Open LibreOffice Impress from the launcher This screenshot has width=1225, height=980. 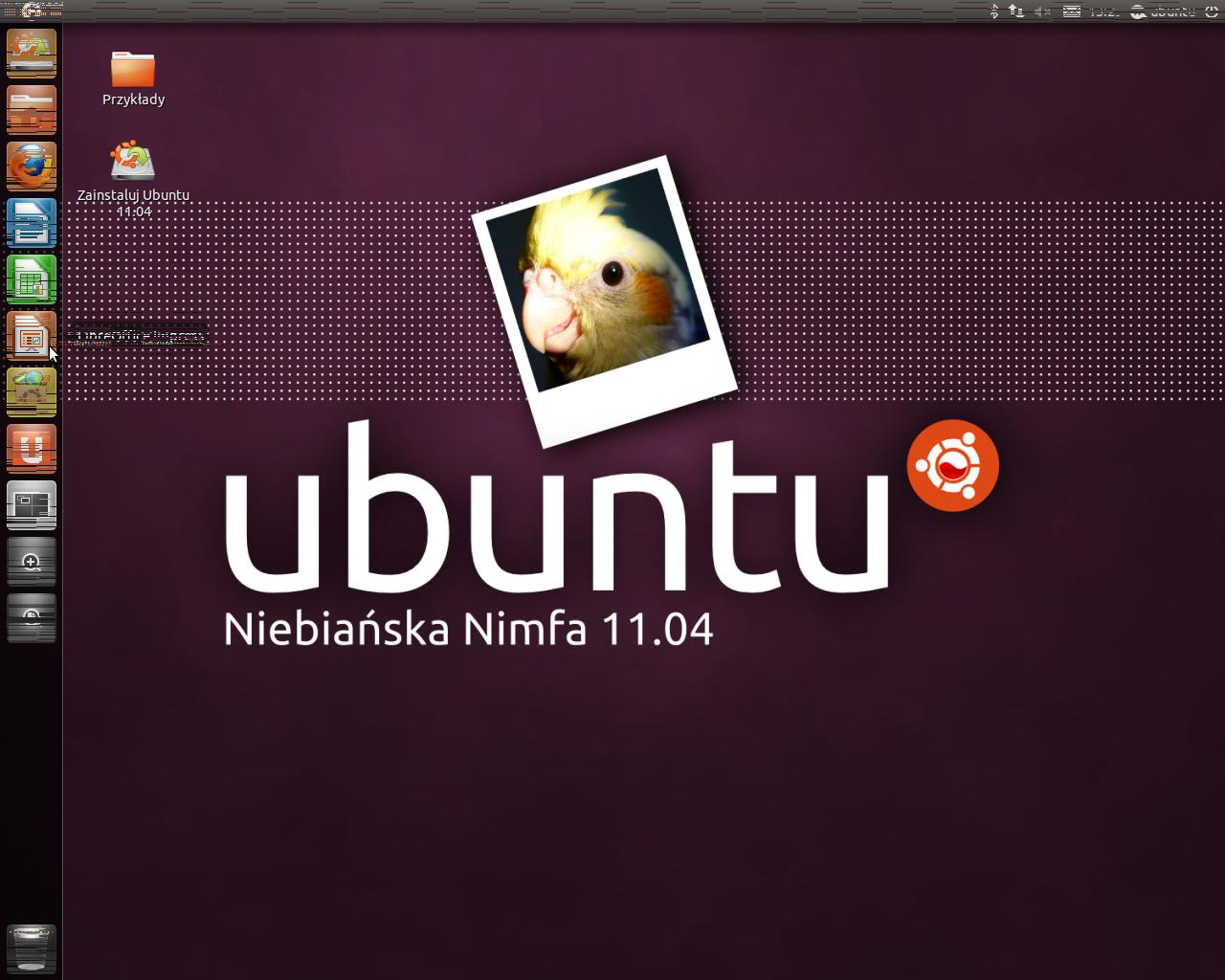point(32,336)
